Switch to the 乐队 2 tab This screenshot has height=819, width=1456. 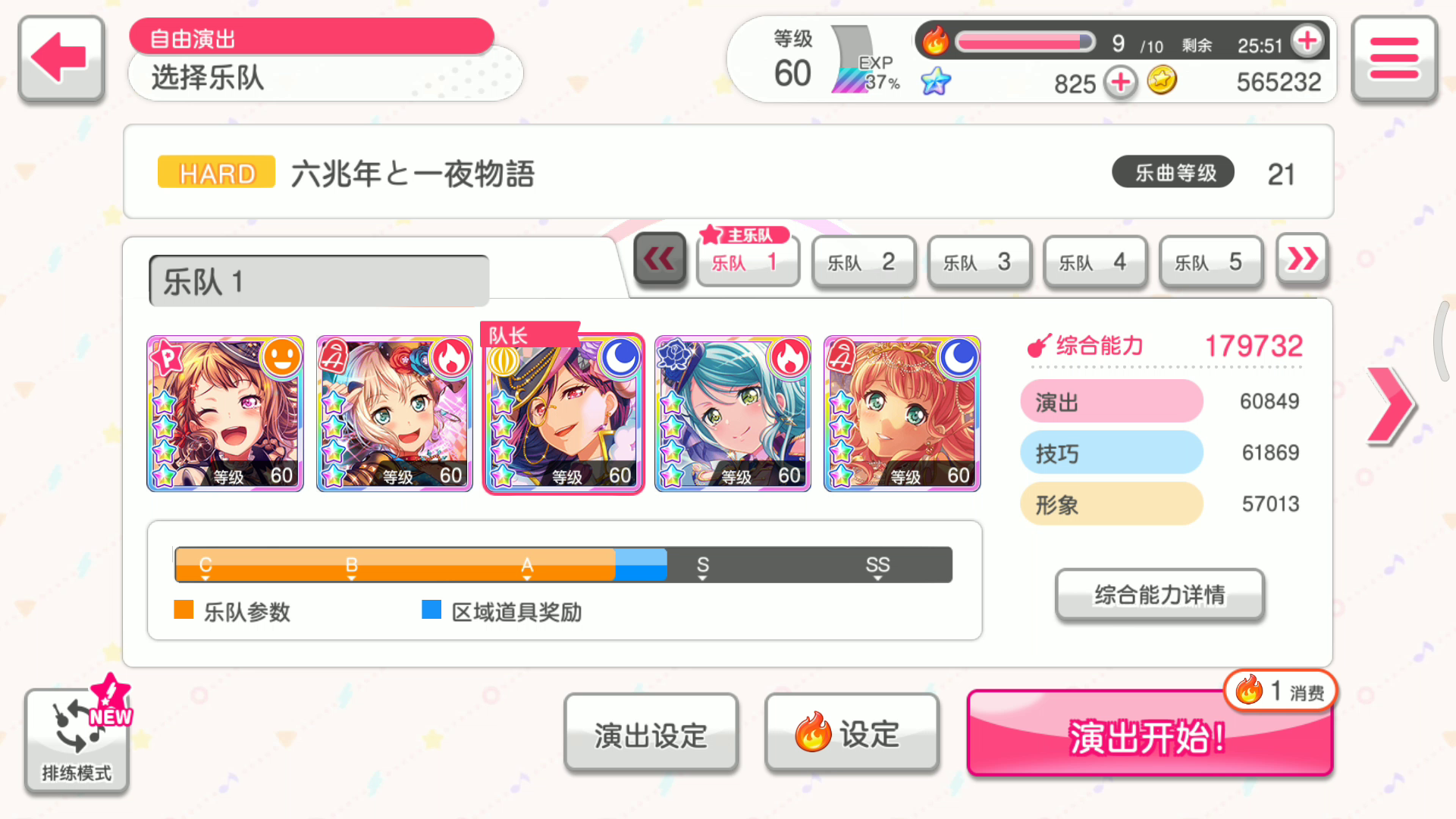coord(863,262)
